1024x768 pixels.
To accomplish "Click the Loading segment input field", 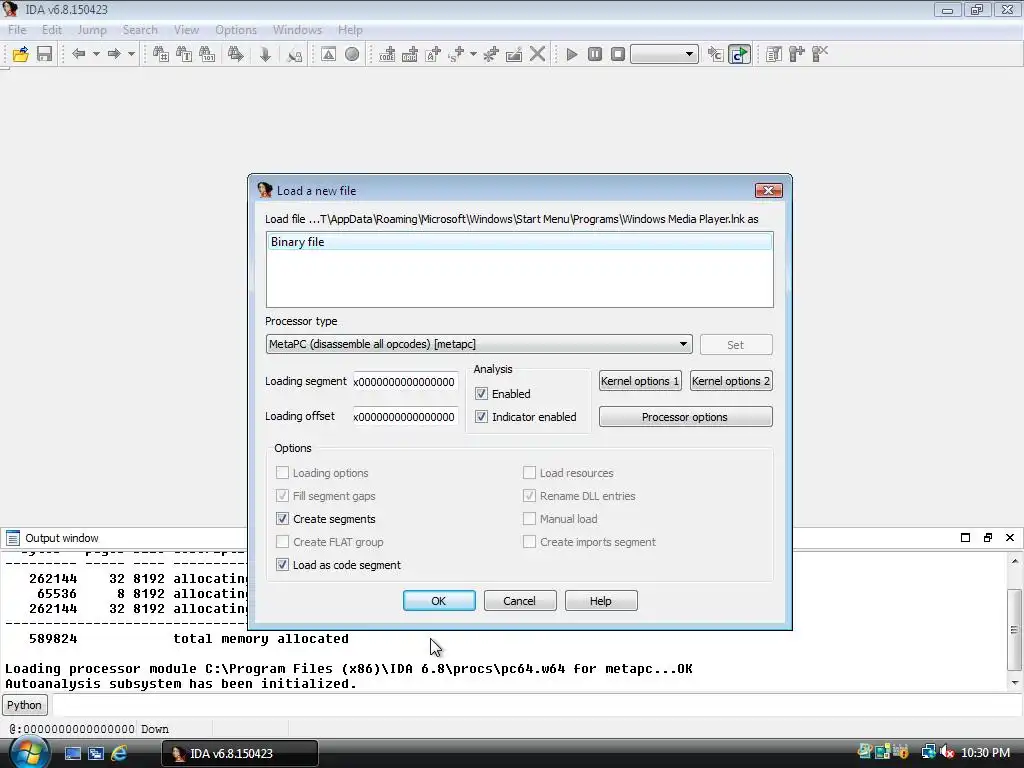I will click(405, 381).
